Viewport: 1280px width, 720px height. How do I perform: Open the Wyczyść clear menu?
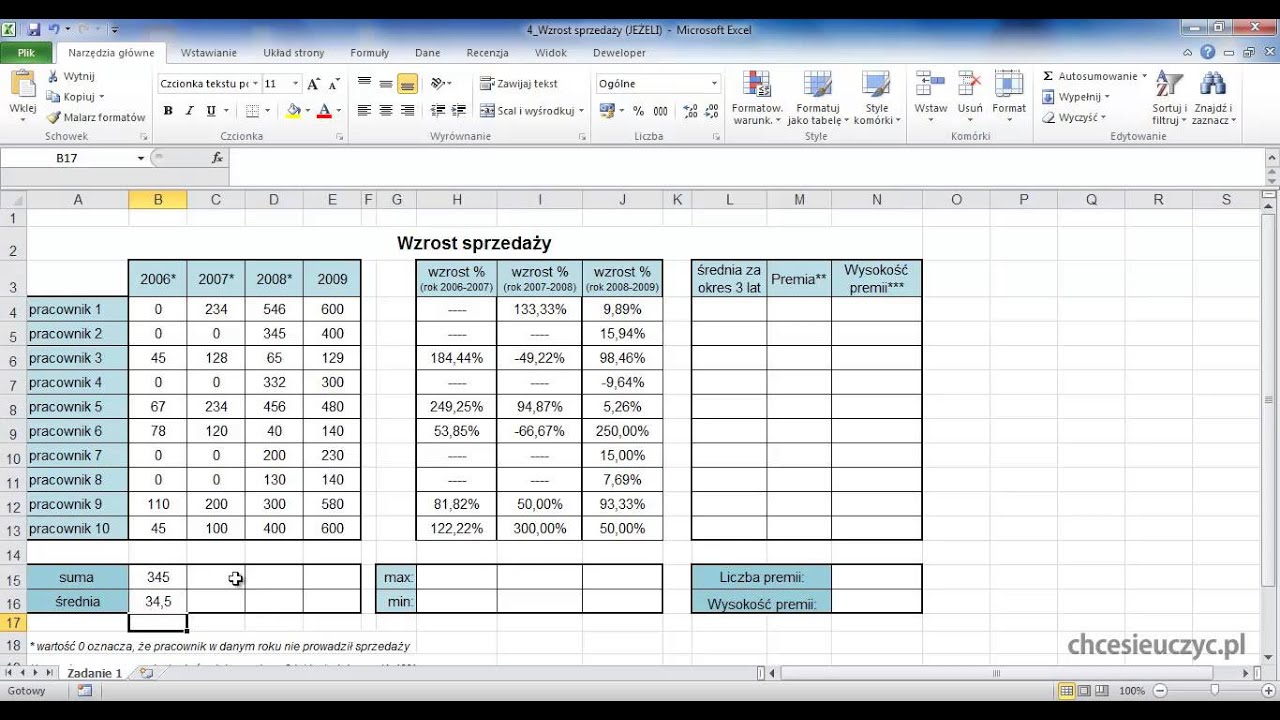pyautogui.click(x=1073, y=117)
